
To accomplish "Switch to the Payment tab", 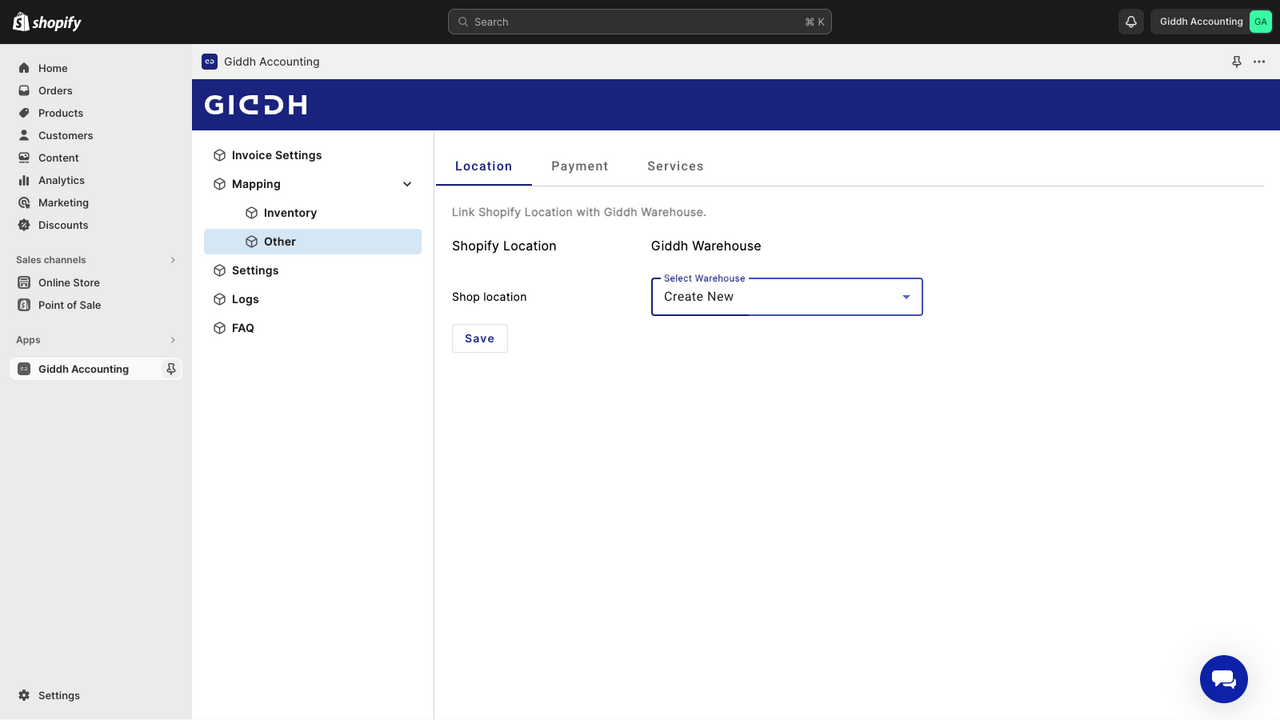I will pos(580,166).
